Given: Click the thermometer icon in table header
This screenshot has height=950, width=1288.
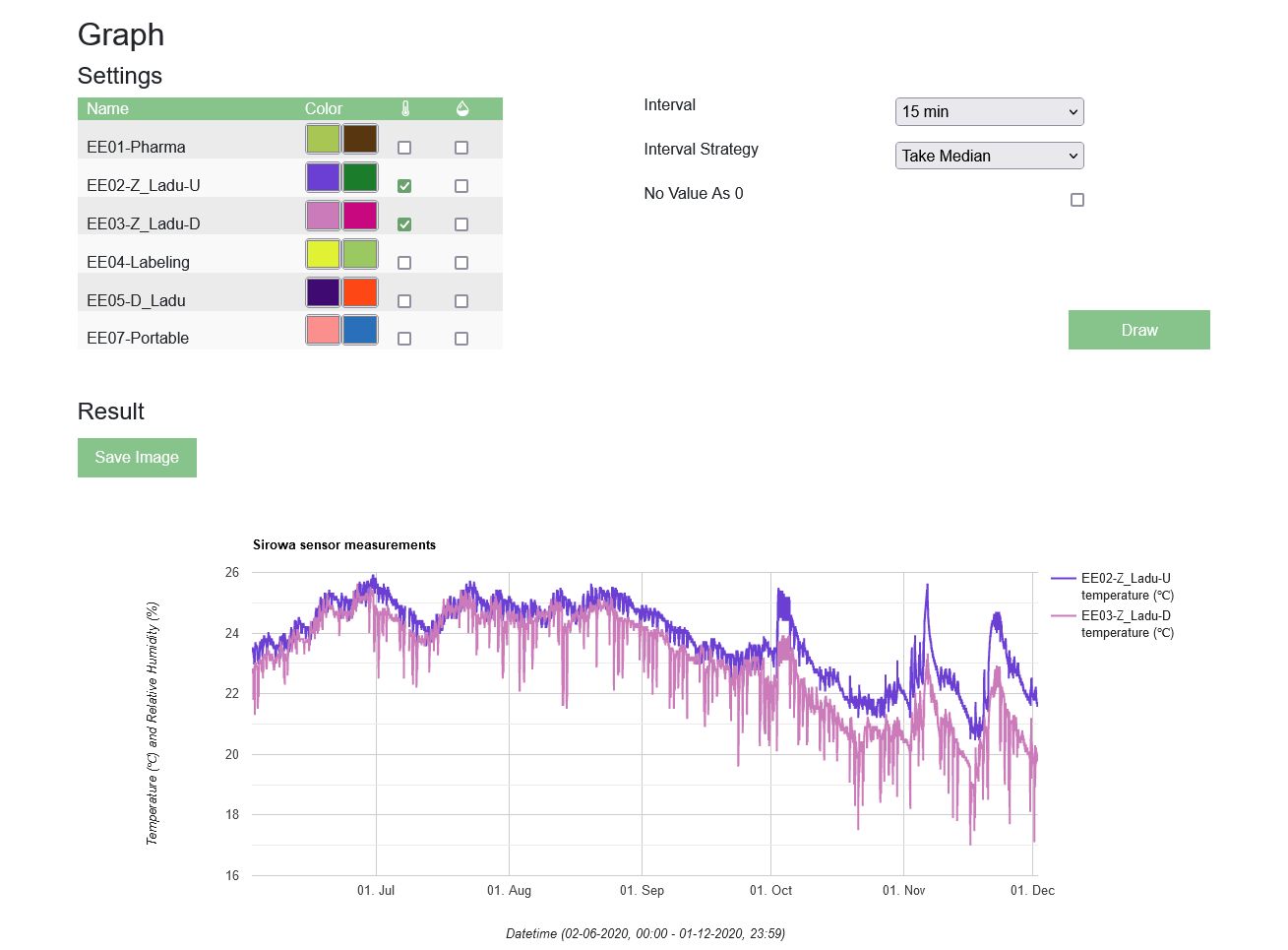Looking at the screenshot, I should click(x=405, y=109).
